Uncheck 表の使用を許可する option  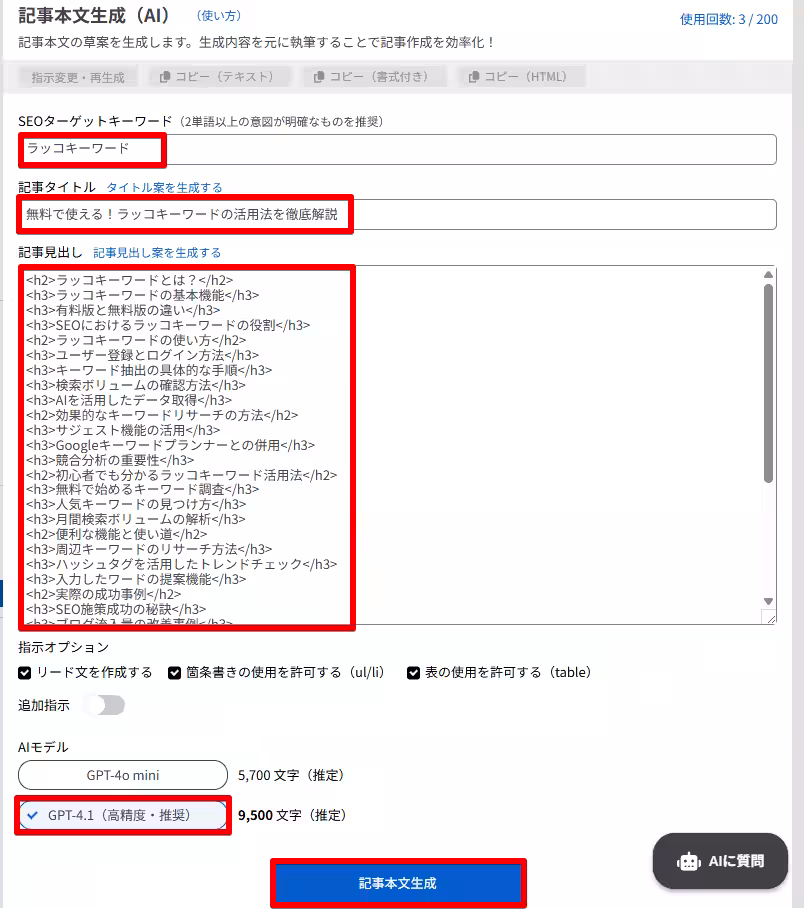point(413,672)
